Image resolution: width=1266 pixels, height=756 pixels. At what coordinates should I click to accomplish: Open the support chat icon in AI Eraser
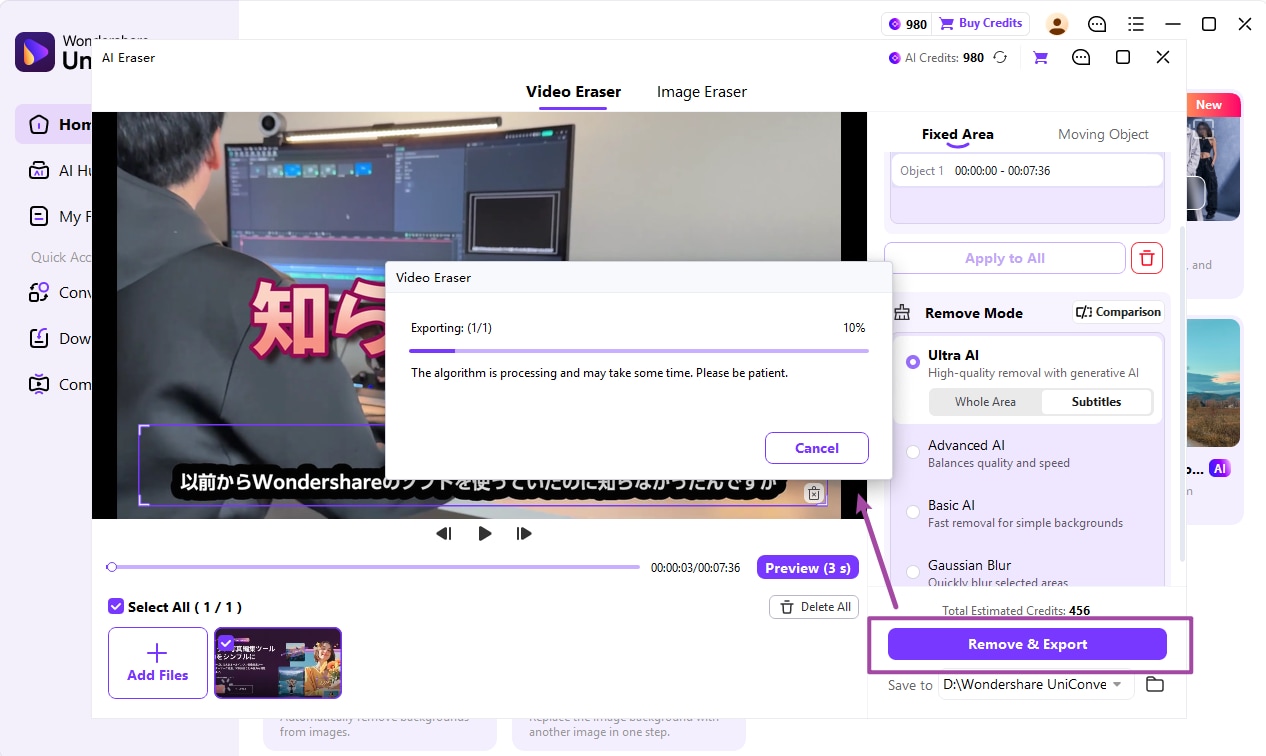[1081, 58]
